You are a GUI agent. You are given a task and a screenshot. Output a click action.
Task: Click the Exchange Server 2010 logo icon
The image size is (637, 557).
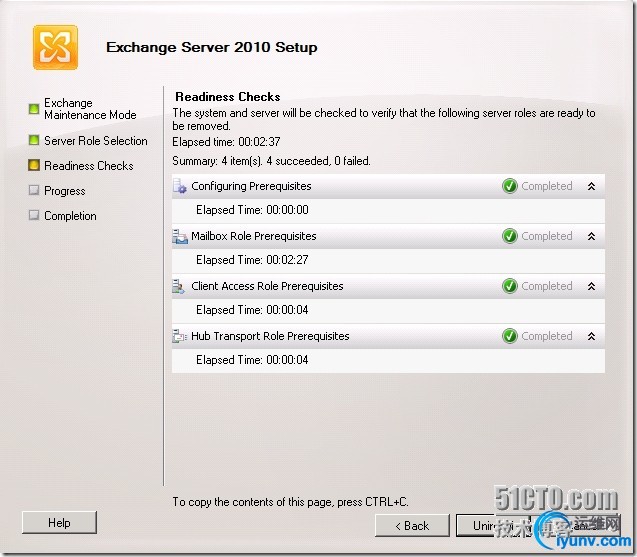[55, 48]
